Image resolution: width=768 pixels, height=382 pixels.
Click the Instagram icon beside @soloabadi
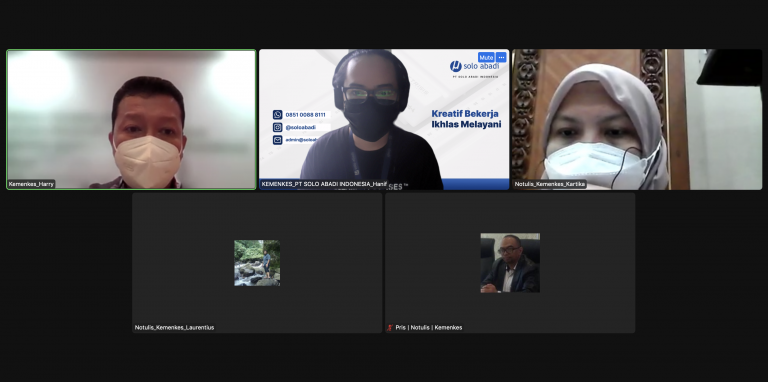(278, 127)
